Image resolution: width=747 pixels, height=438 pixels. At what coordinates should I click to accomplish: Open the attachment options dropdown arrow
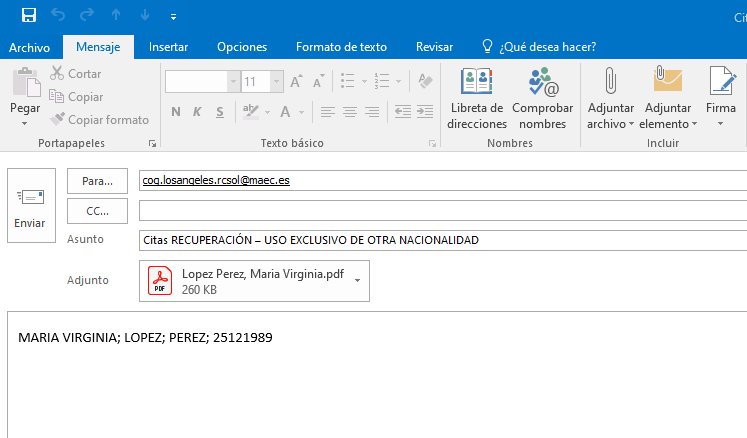(x=357, y=281)
